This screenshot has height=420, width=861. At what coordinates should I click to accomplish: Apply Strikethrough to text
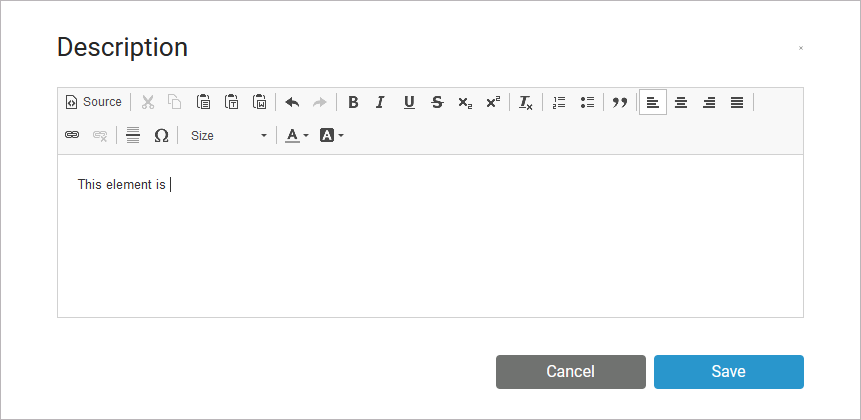click(437, 102)
